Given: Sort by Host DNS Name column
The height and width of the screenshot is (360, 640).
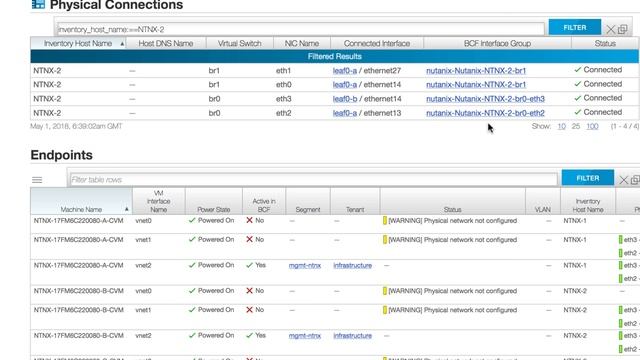Looking at the screenshot, I should pos(166,43).
